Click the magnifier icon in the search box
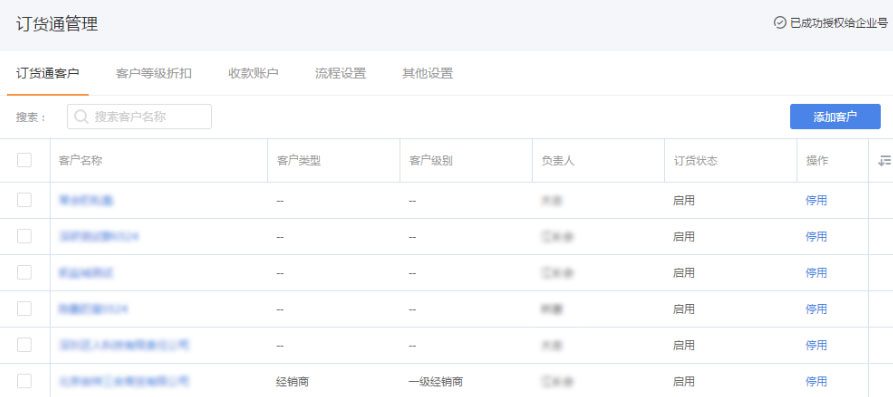This screenshot has height=397, width=893. (x=81, y=117)
